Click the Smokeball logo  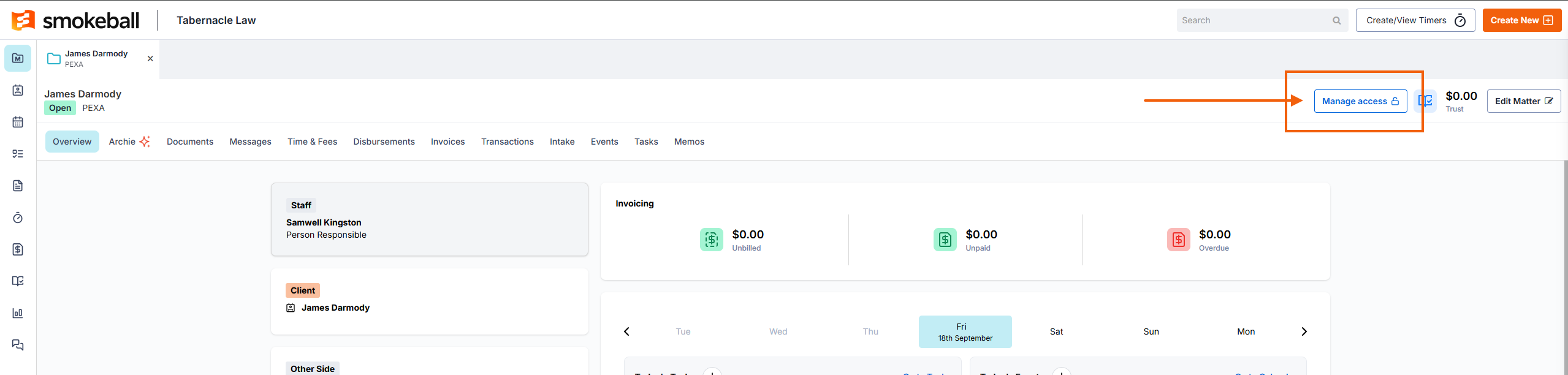pos(75,20)
